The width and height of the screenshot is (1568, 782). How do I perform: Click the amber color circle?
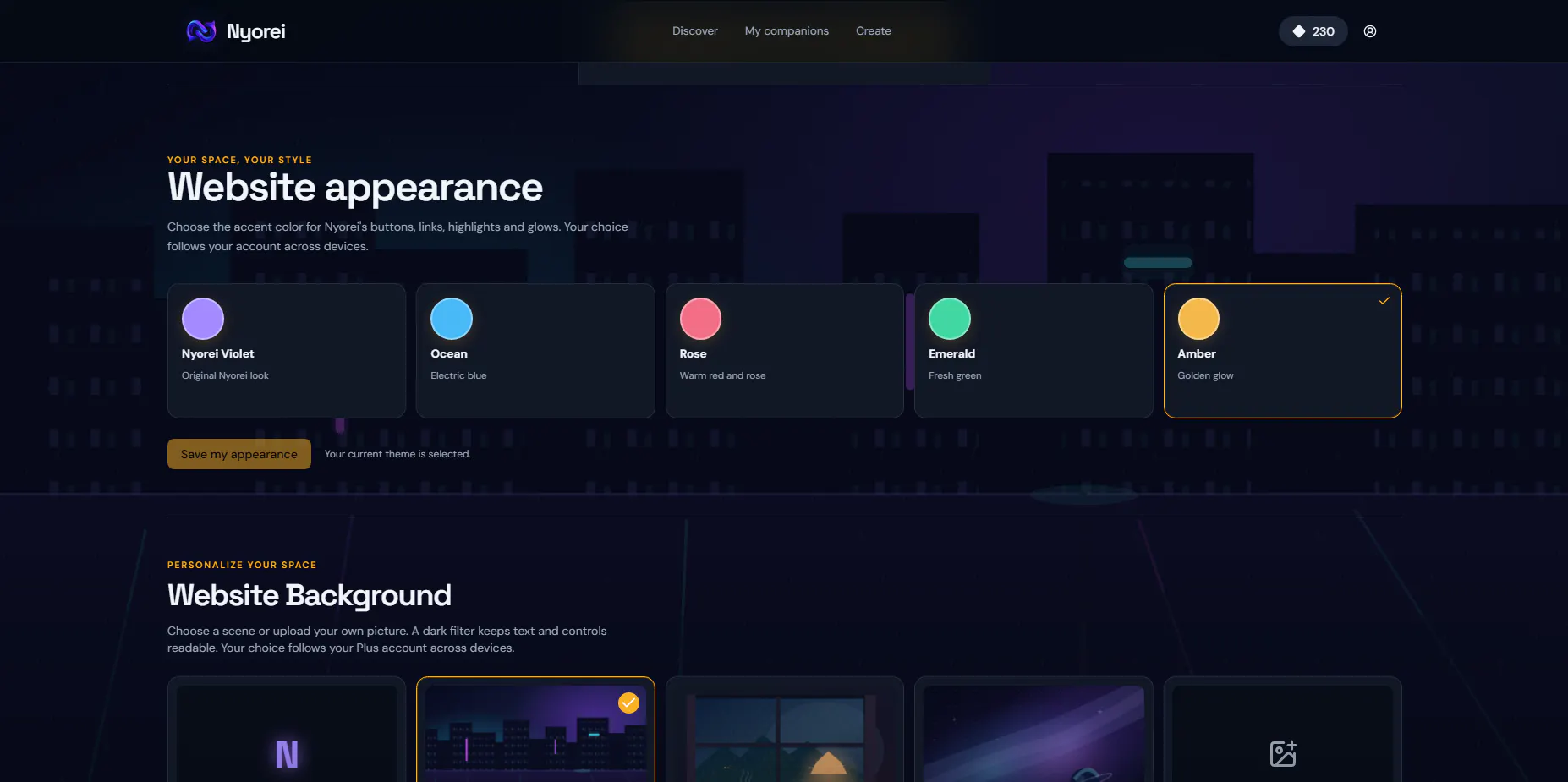click(x=1198, y=319)
